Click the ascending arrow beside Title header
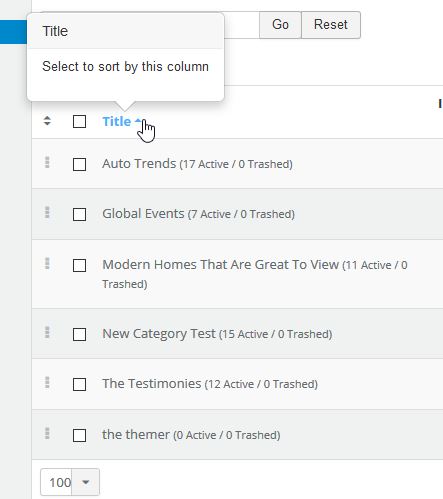This screenshot has height=499, width=443. [x=138, y=121]
